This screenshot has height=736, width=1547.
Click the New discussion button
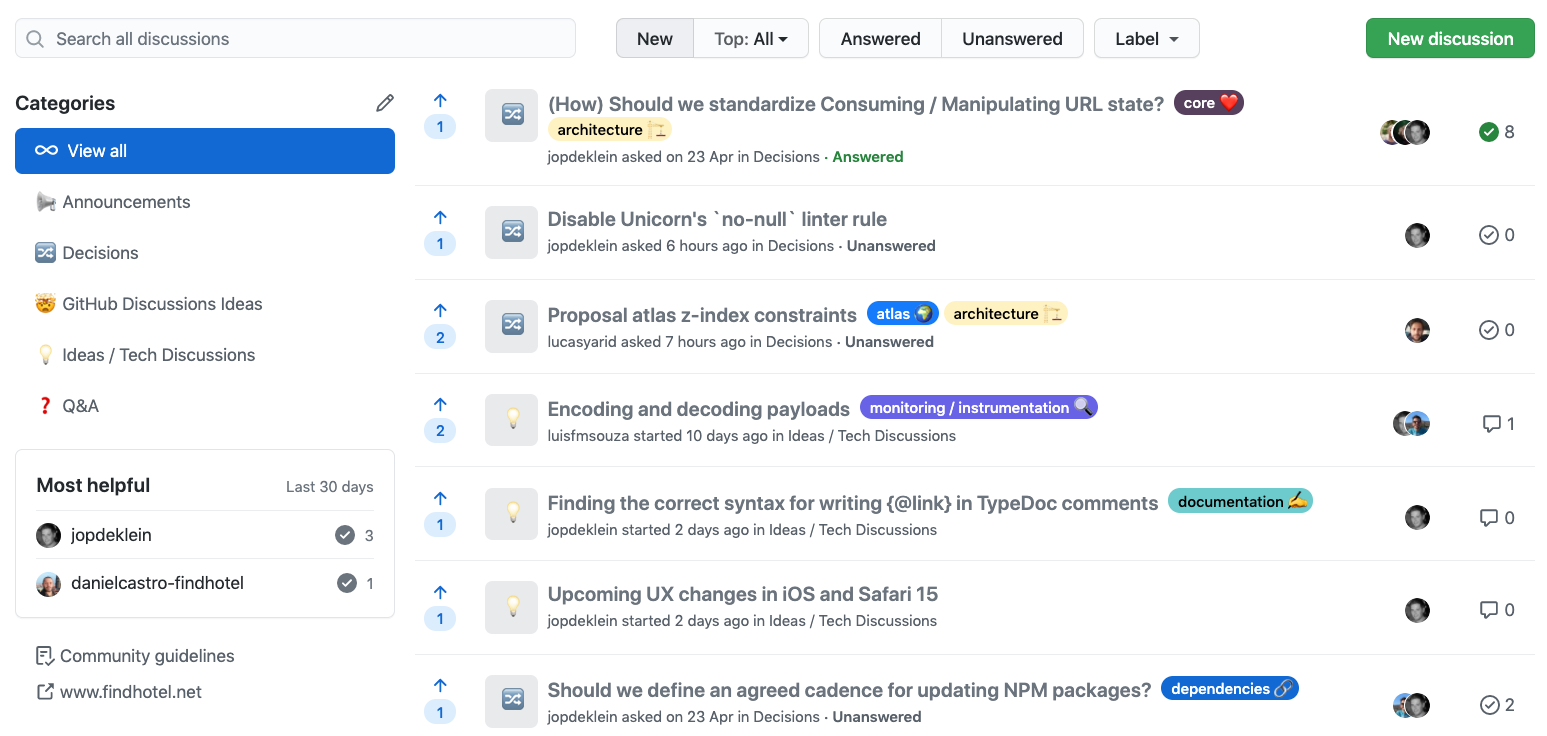pos(1450,39)
